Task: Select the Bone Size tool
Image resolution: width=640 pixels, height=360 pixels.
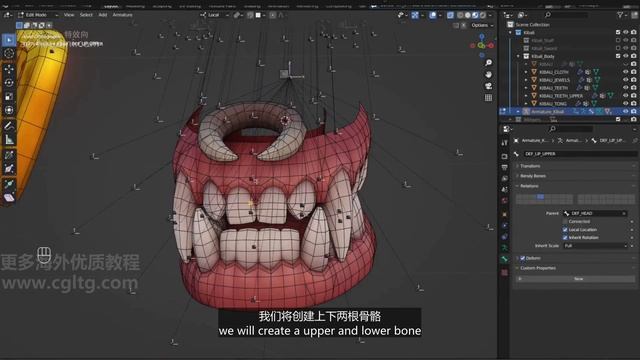Action: (9, 169)
